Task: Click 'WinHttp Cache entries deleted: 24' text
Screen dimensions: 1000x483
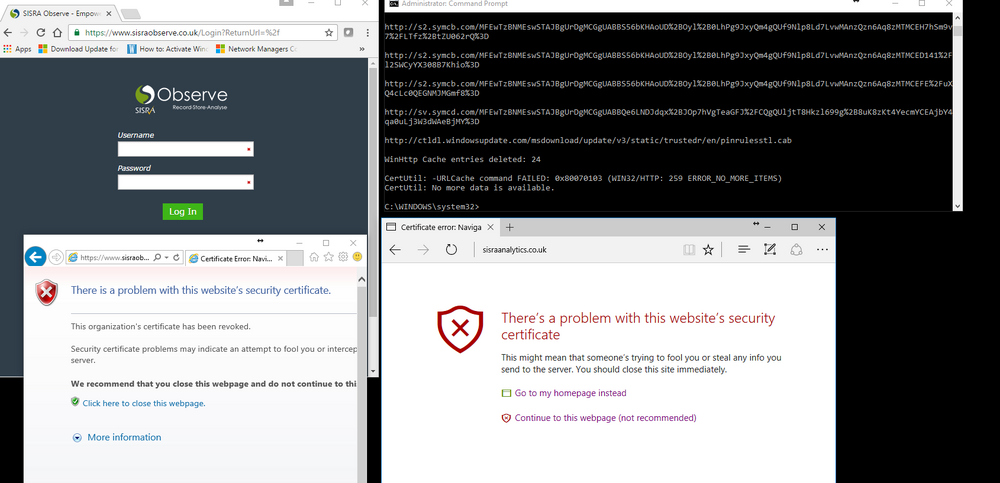Action: click(x=463, y=160)
